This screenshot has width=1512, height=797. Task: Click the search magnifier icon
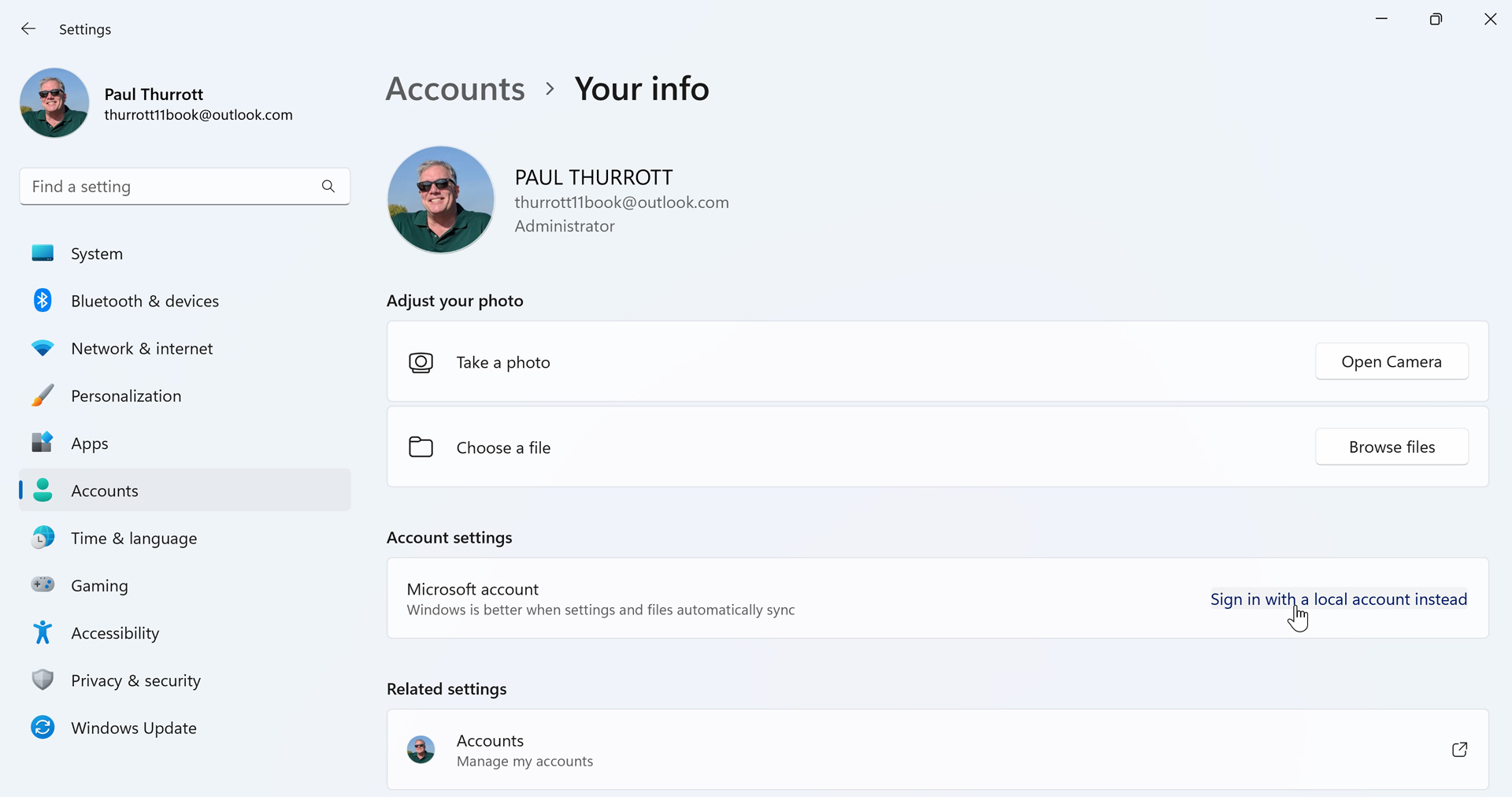(328, 187)
